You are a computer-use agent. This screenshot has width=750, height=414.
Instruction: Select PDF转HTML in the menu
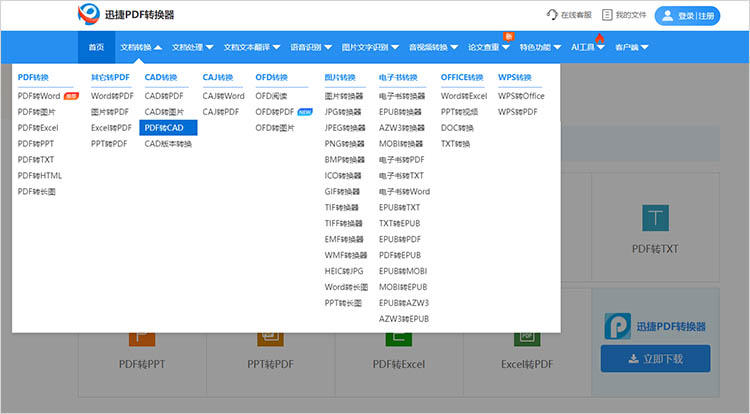[40, 175]
